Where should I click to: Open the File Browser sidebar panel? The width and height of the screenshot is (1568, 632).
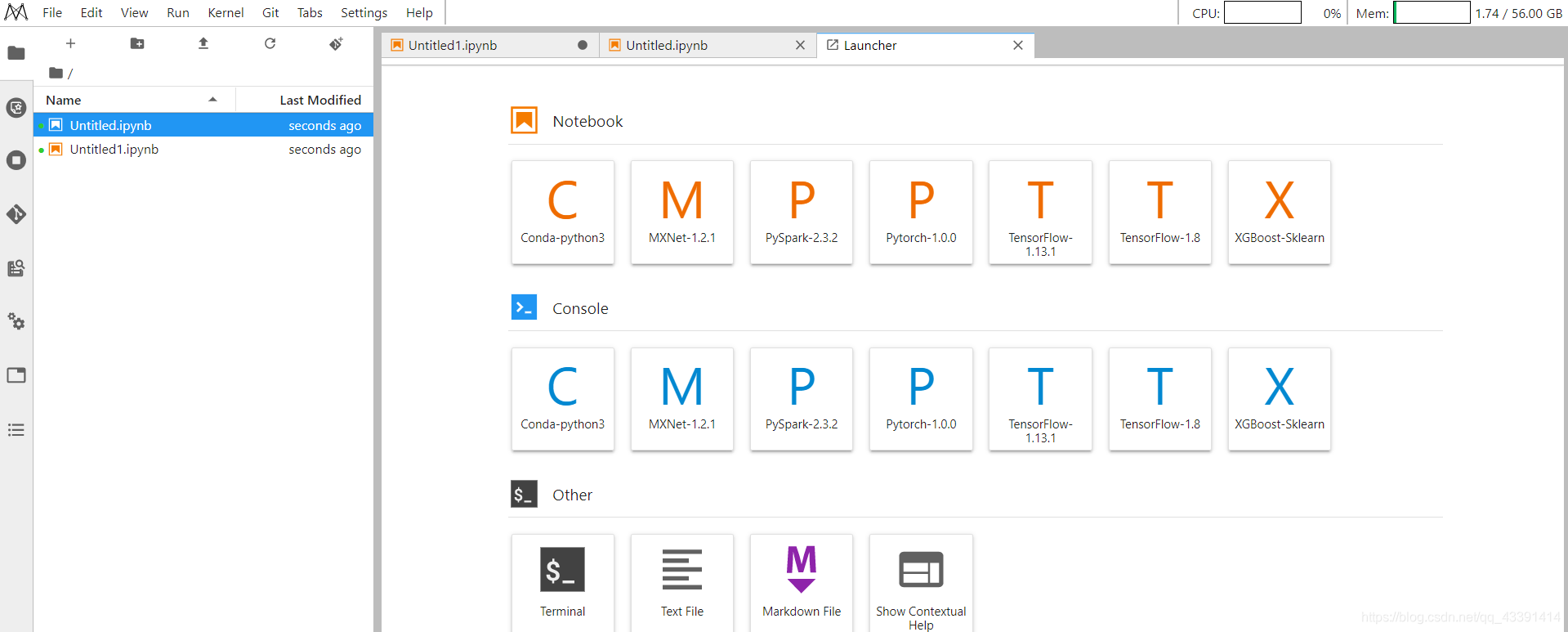(x=16, y=53)
